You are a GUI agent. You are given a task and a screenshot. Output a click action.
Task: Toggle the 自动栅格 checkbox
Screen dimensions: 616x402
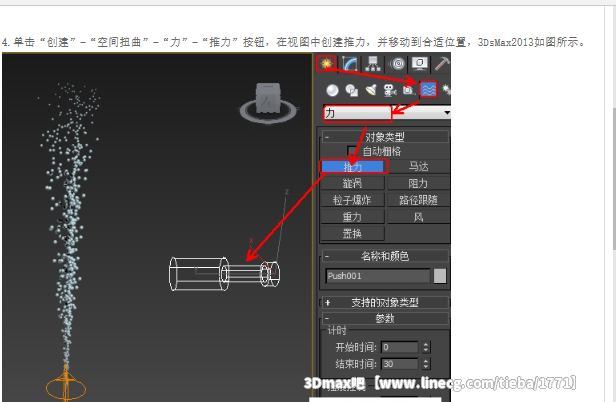pyautogui.click(x=351, y=151)
